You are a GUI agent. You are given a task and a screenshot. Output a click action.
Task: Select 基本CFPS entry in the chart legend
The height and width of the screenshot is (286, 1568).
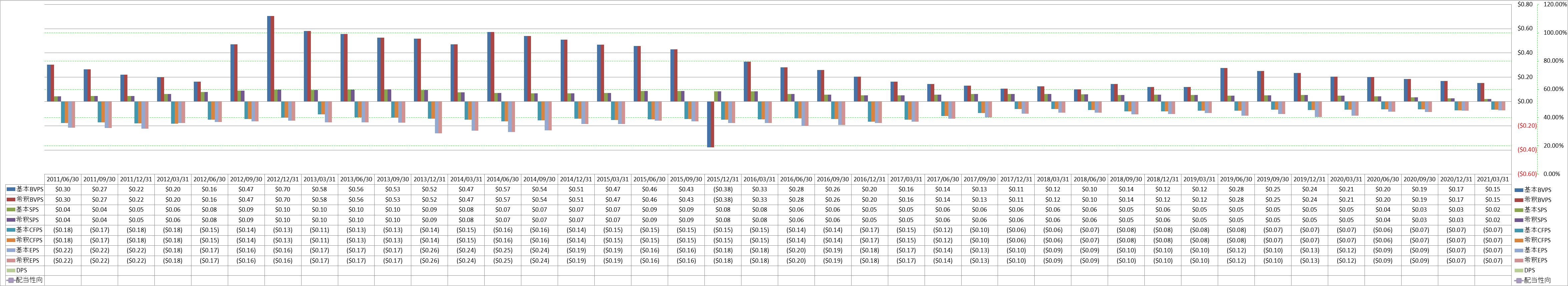(1532, 230)
